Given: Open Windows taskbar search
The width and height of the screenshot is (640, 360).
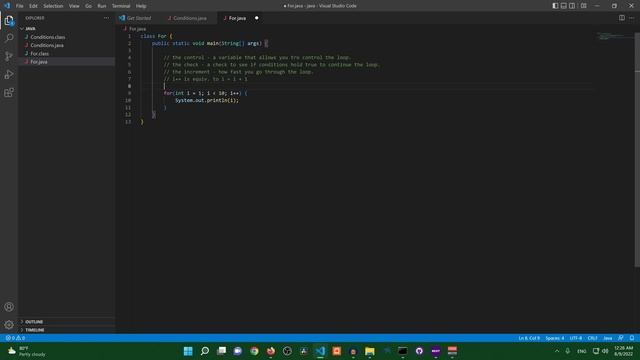Looking at the screenshot, I should pyautogui.click(x=205, y=351).
